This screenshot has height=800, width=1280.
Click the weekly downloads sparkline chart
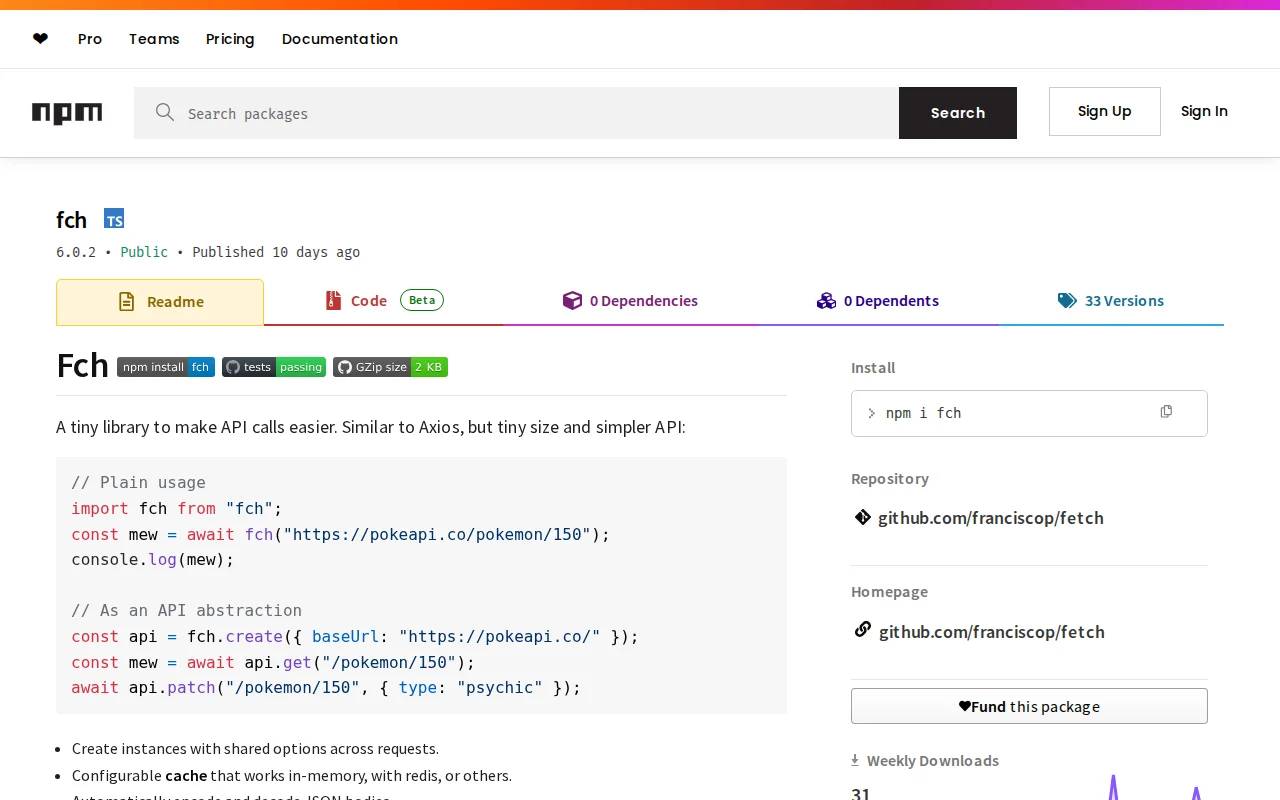tap(1155, 787)
